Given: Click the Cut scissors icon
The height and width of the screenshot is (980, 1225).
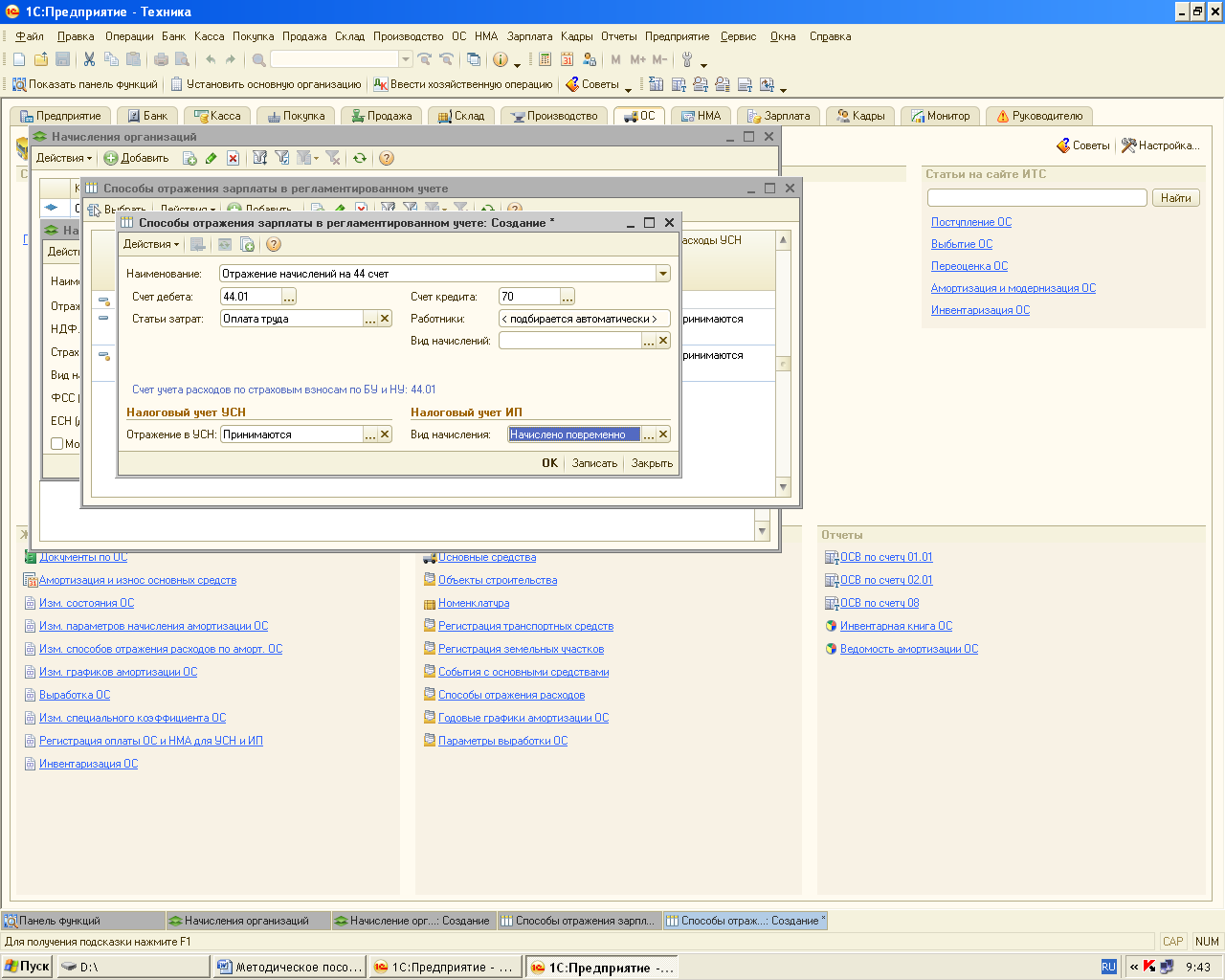Looking at the screenshot, I should [89, 59].
